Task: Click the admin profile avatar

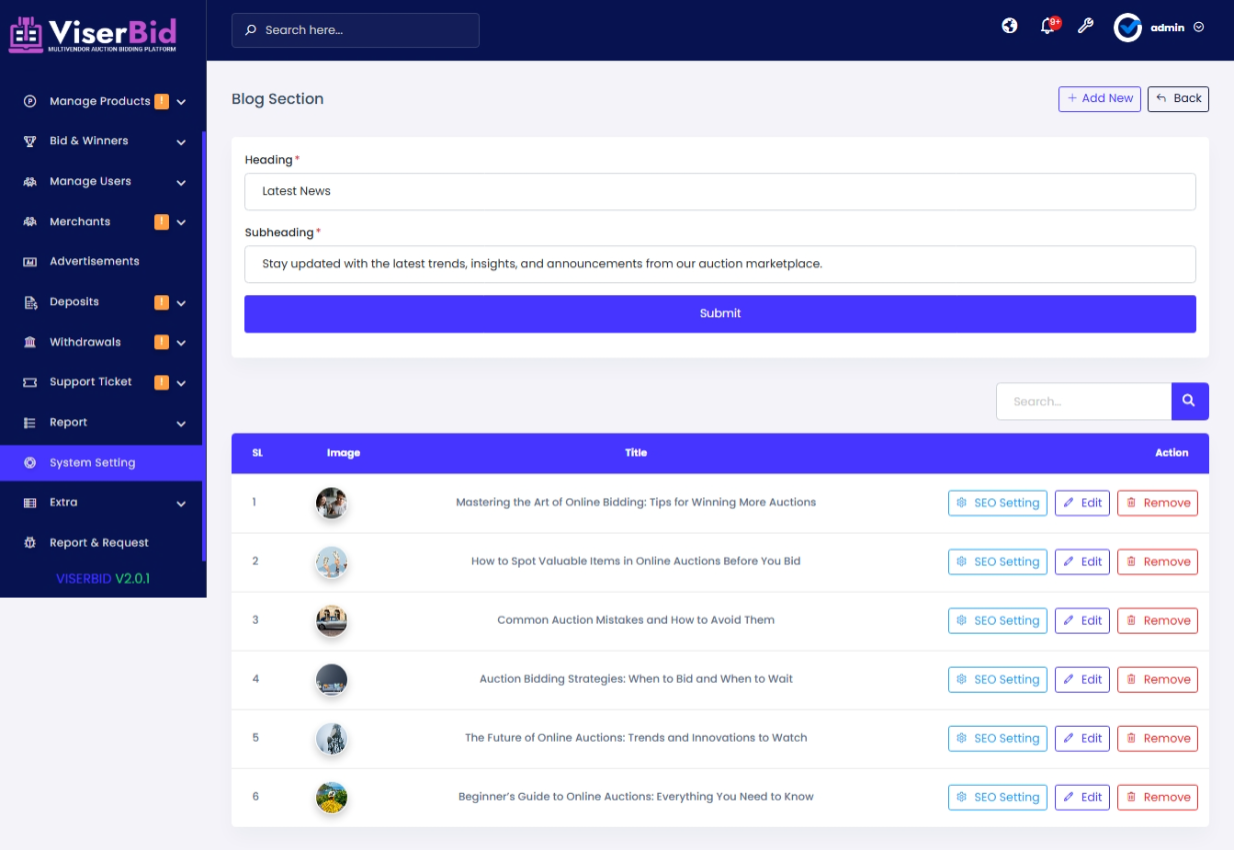Action: click(1128, 28)
